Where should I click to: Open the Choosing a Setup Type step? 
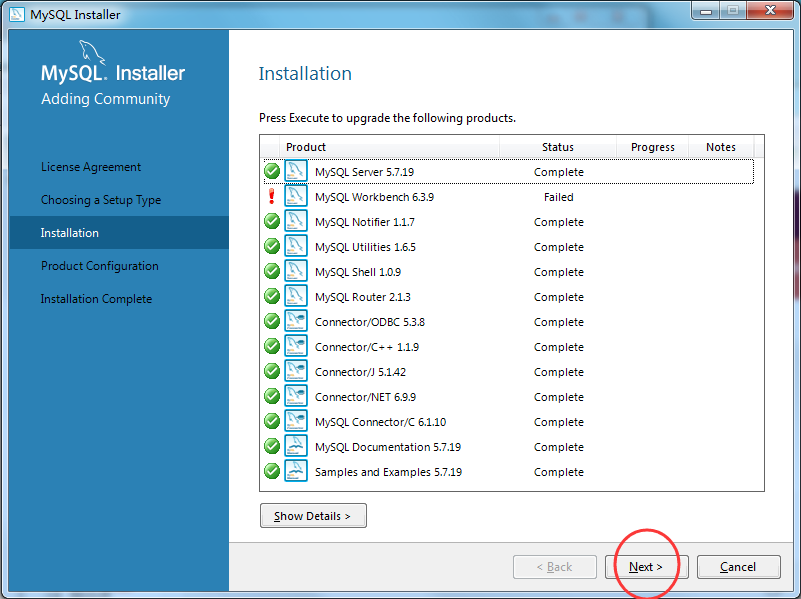point(101,200)
